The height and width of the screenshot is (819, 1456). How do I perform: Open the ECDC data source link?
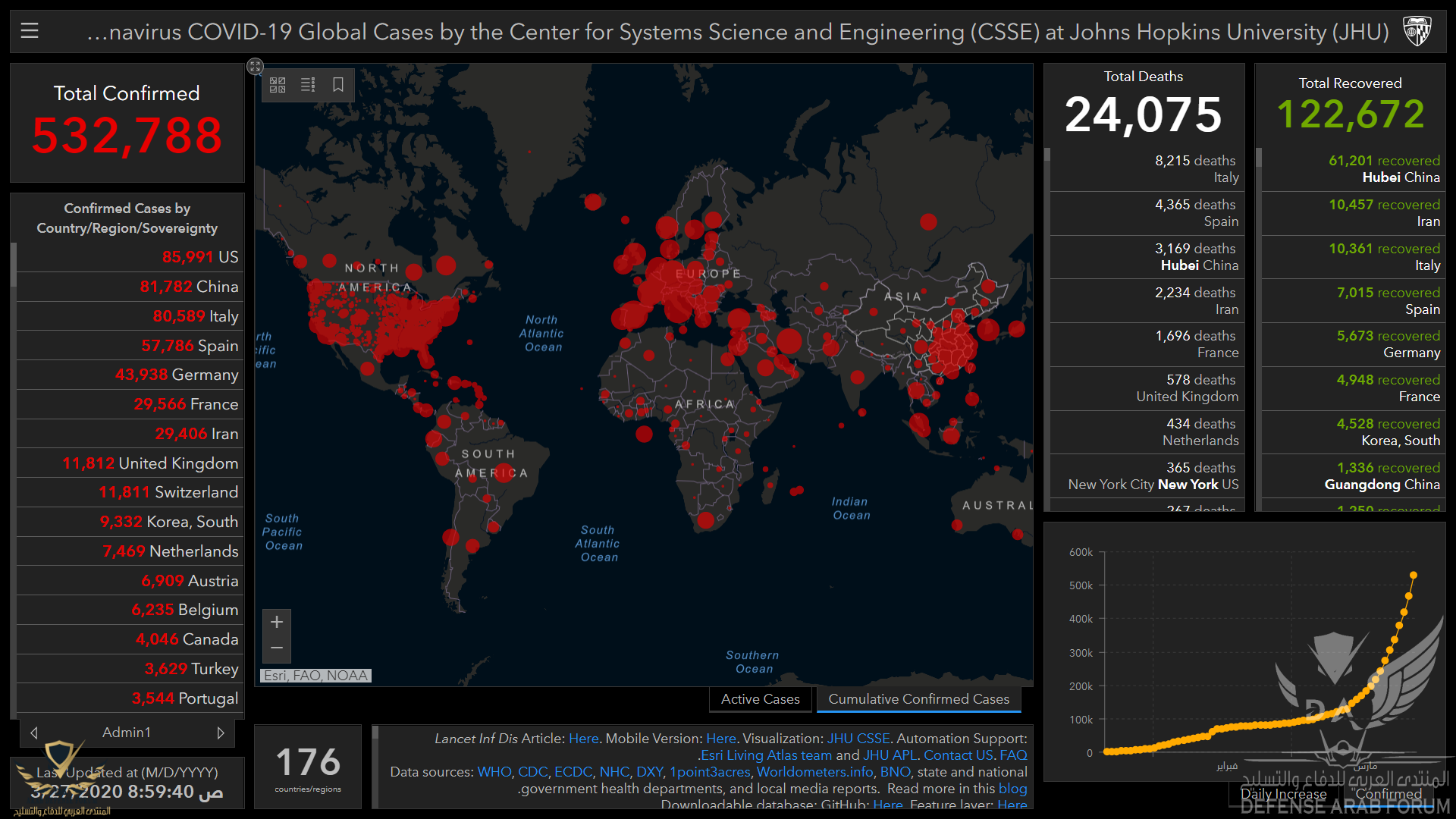573,772
